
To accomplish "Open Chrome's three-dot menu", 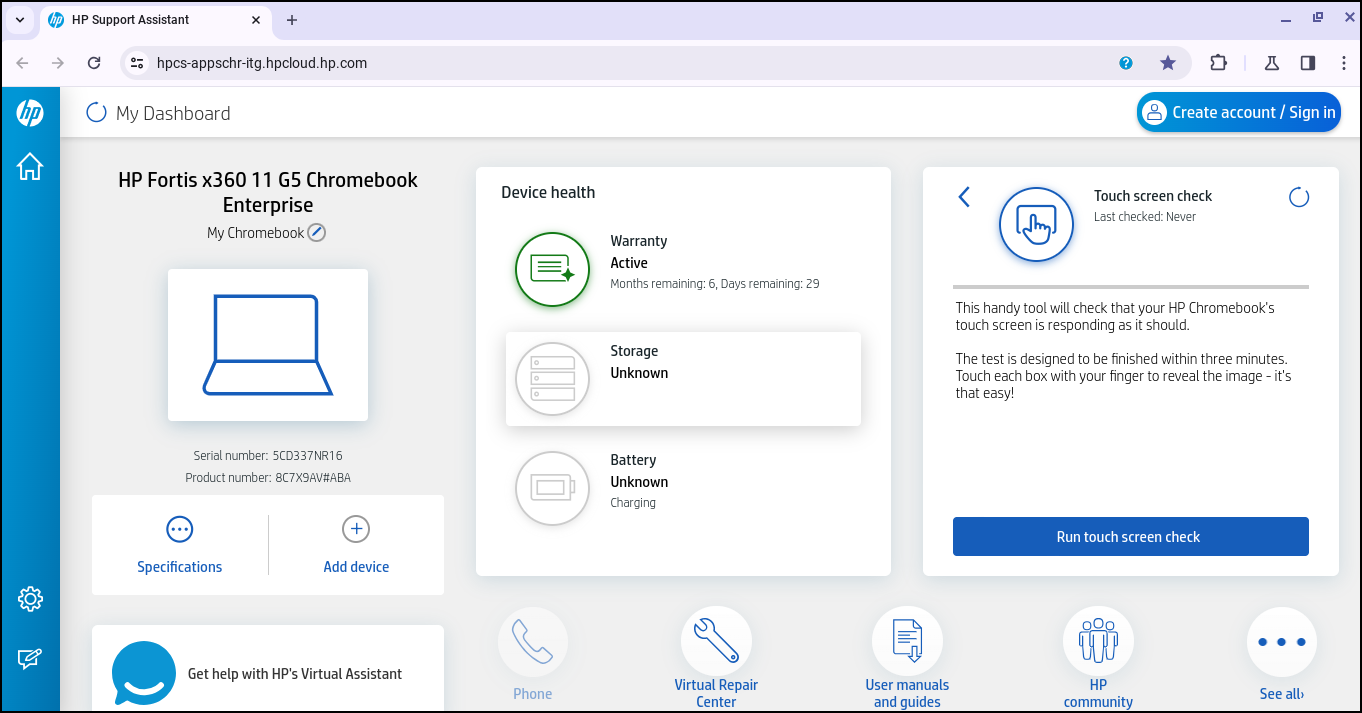I will (1344, 62).
